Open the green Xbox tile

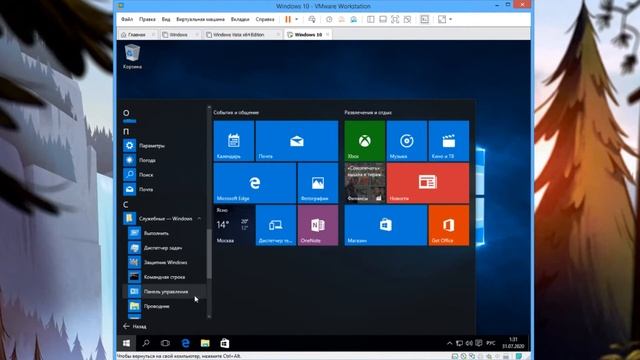point(364,140)
